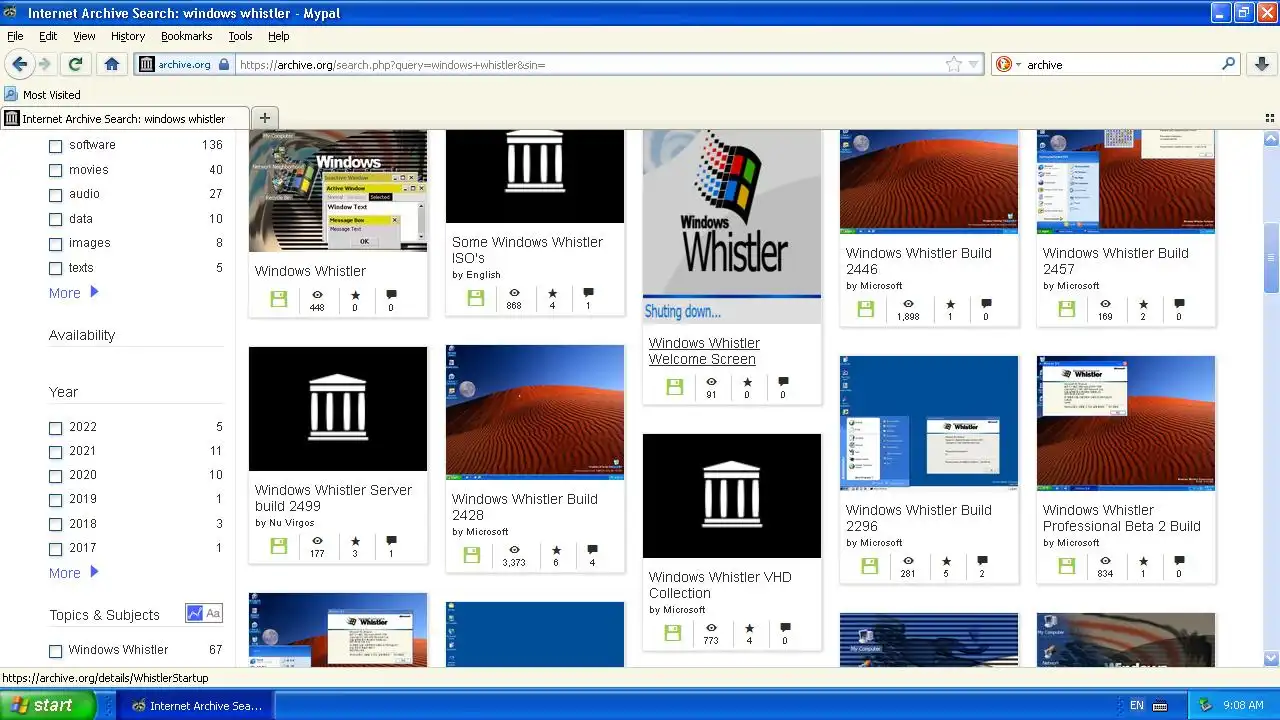1280x720 pixels.
Task: Open the Edit menu
Action: pyautogui.click(x=48, y=36)
